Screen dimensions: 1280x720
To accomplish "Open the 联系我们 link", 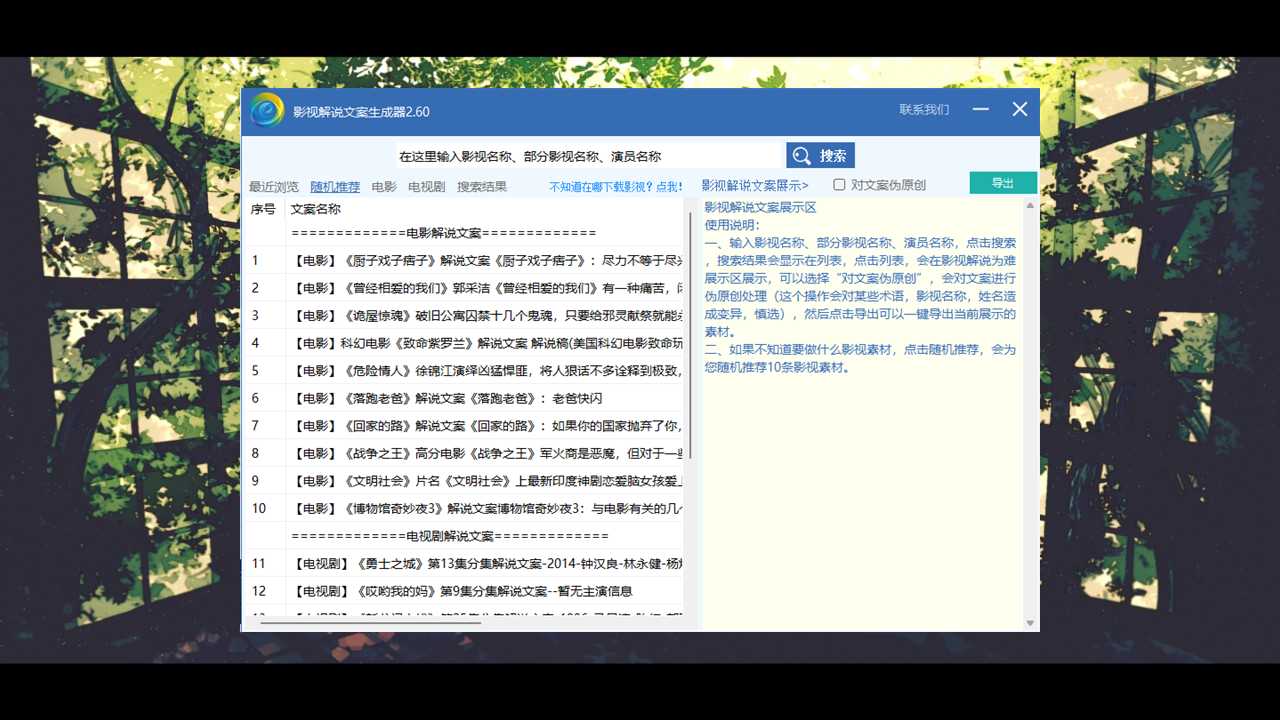I will point(924,110).
